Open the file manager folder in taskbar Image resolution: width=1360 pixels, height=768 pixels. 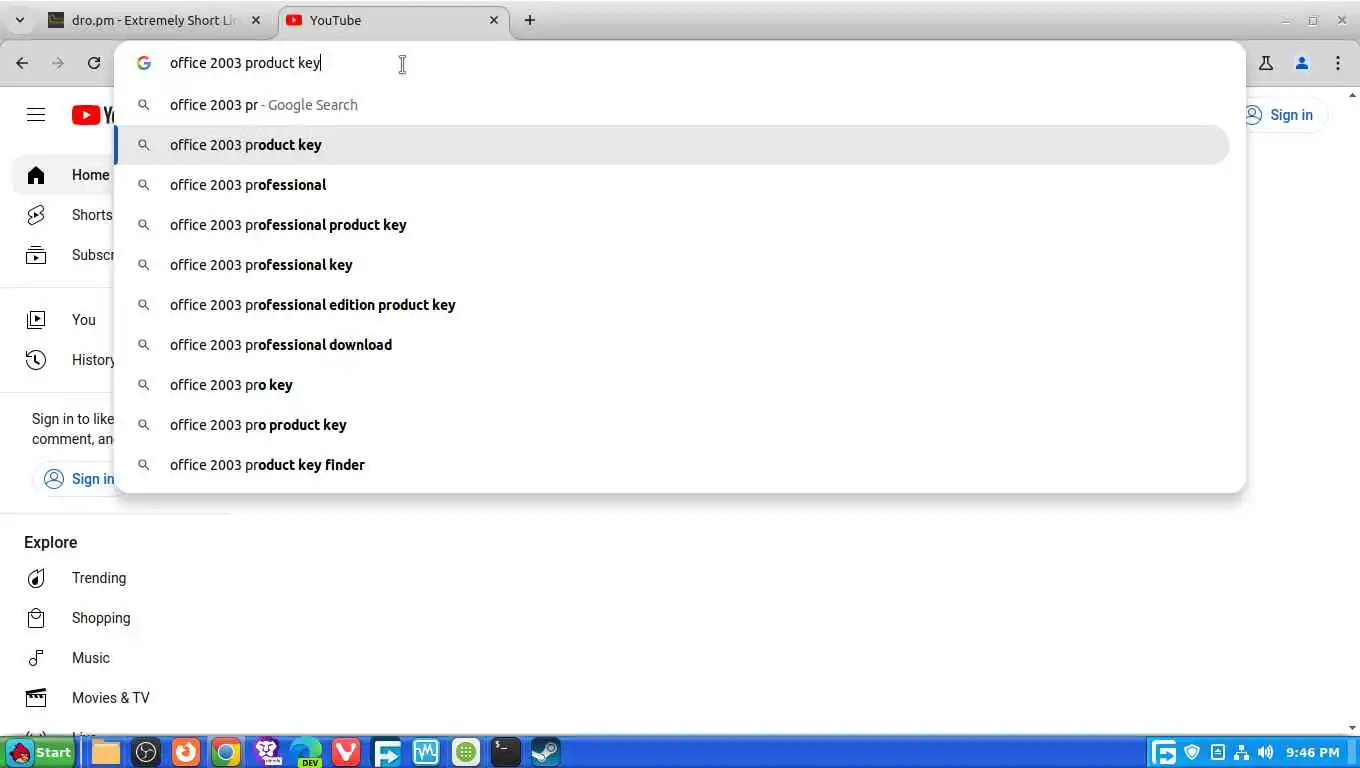pyautogui.click(x=106, y=752)
